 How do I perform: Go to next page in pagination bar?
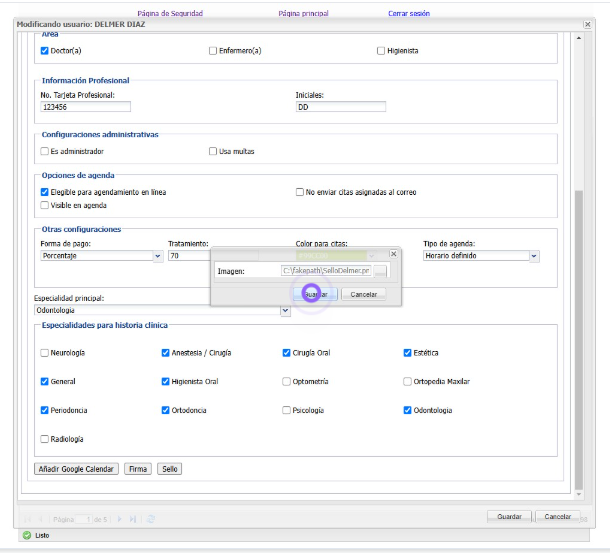[120, 519]
